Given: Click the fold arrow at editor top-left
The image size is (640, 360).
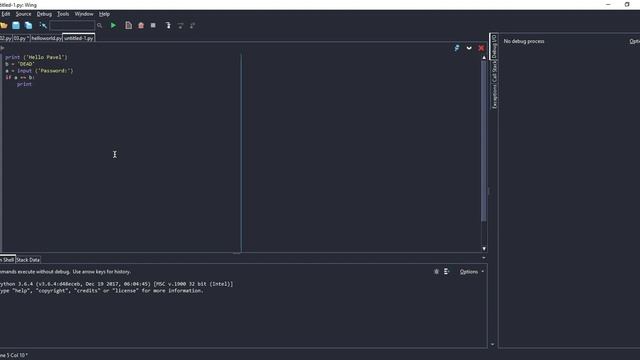Looking at the screenshot, I should click(2, 48).
